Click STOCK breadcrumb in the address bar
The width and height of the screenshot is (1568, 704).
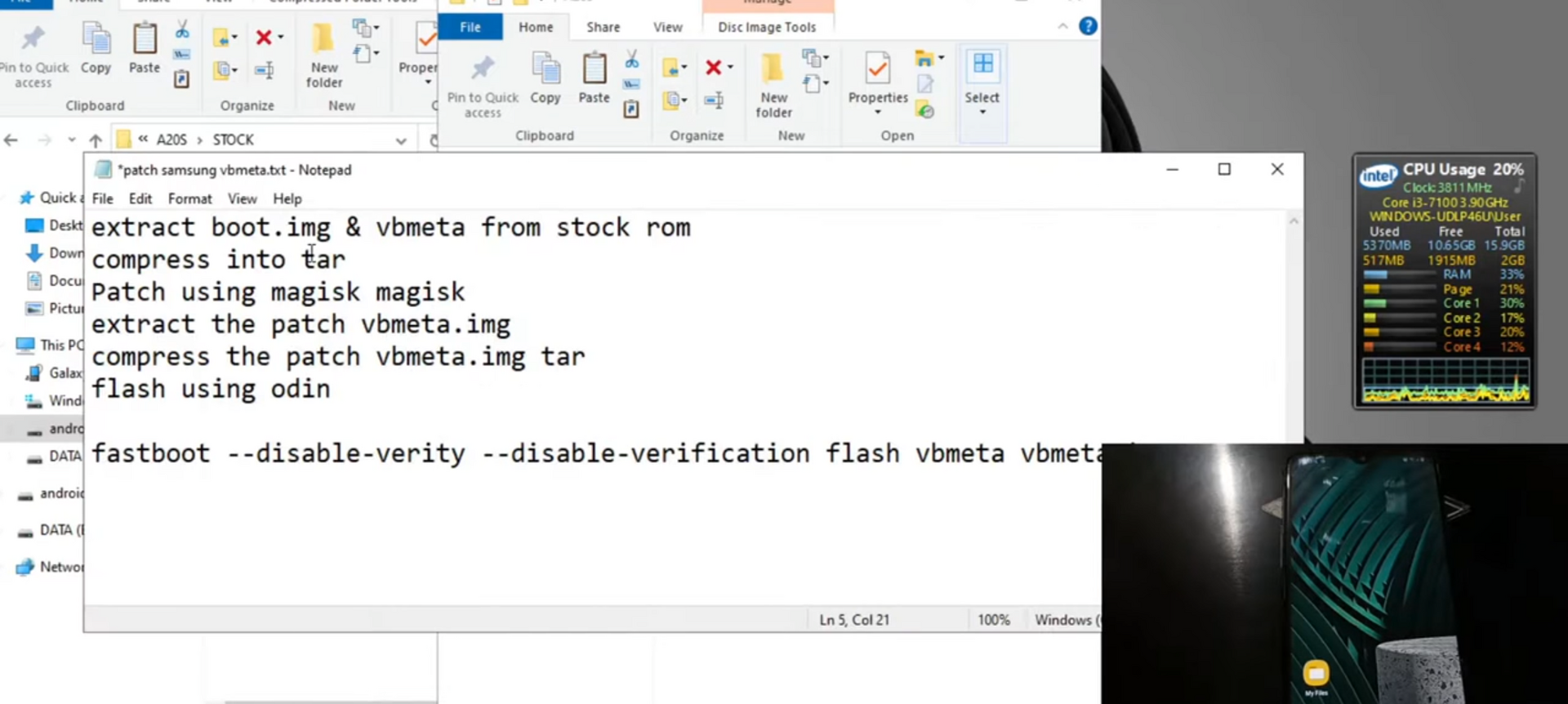[x=234, y=140]
